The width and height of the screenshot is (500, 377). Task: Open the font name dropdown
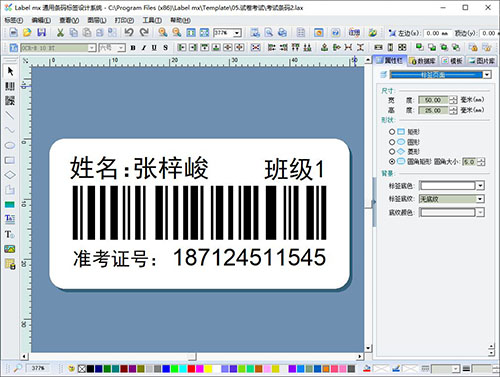(x=92, y=48)
